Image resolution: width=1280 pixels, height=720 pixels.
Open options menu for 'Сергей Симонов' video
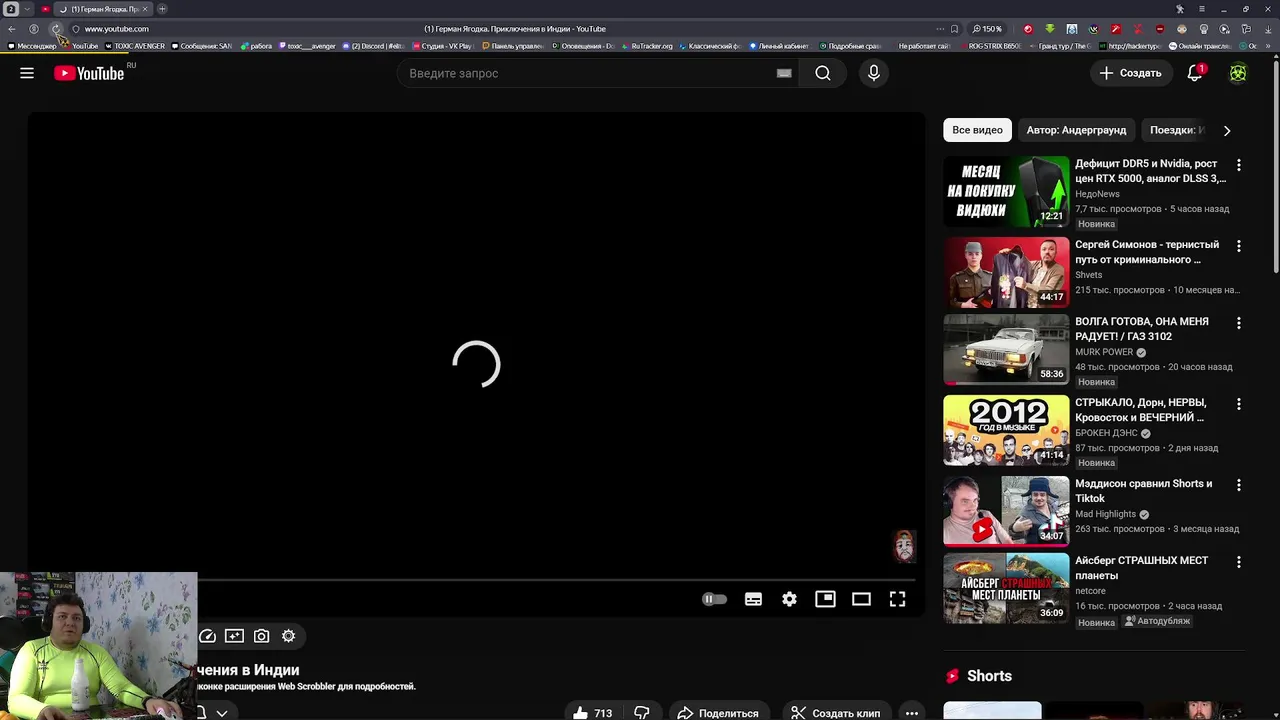[1238, 246]
